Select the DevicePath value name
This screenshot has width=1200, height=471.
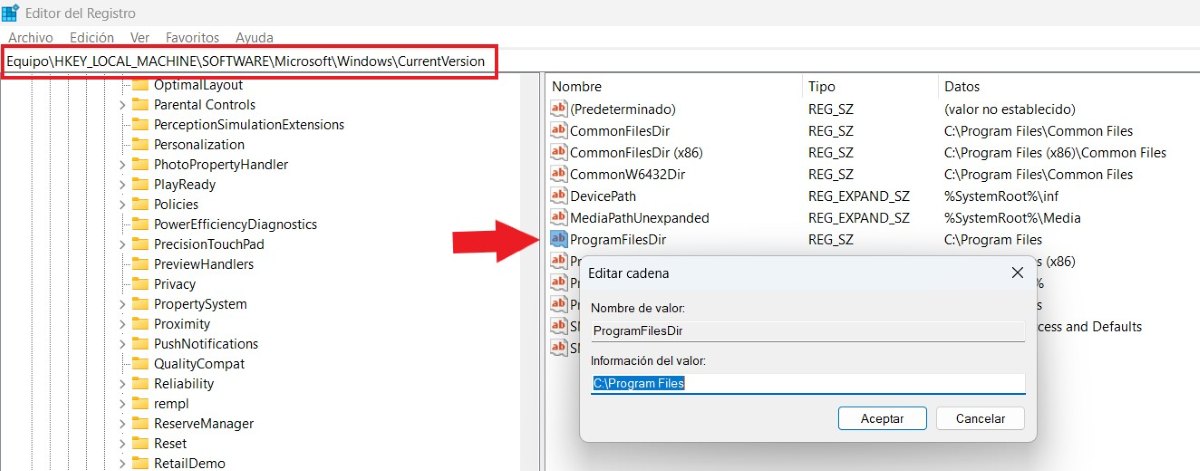coord(603,196)
